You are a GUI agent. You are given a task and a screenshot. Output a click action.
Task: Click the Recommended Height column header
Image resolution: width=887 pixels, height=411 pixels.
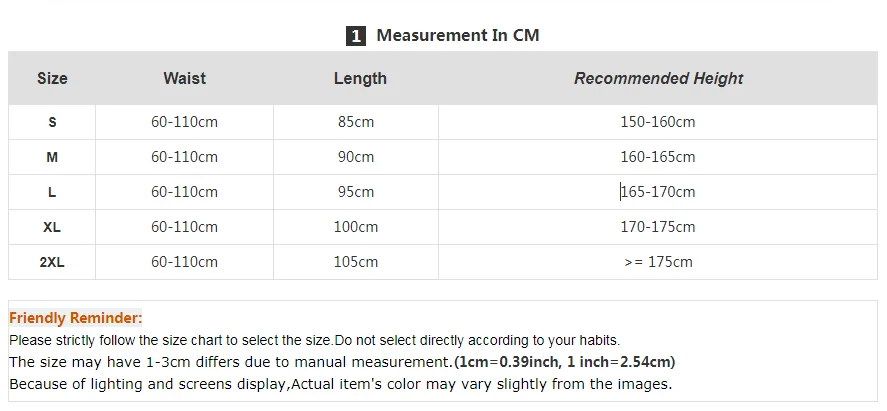[x=658, y=78]
